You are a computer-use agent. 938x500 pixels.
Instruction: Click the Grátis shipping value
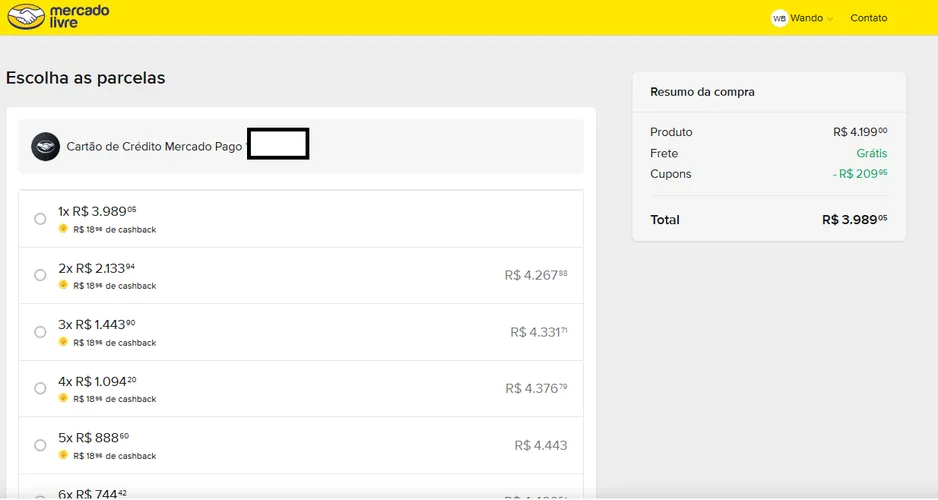872,153
